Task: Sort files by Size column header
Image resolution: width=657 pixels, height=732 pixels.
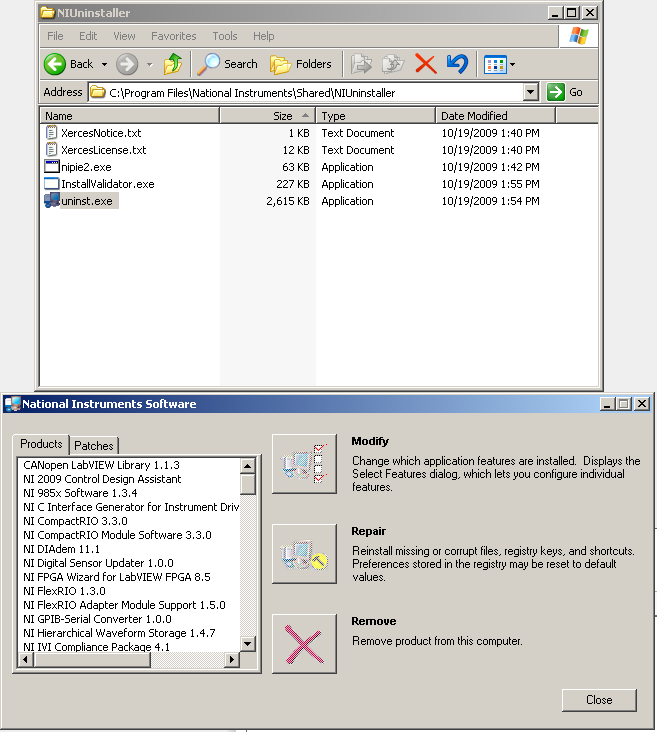Action: [x=268, y=115]
